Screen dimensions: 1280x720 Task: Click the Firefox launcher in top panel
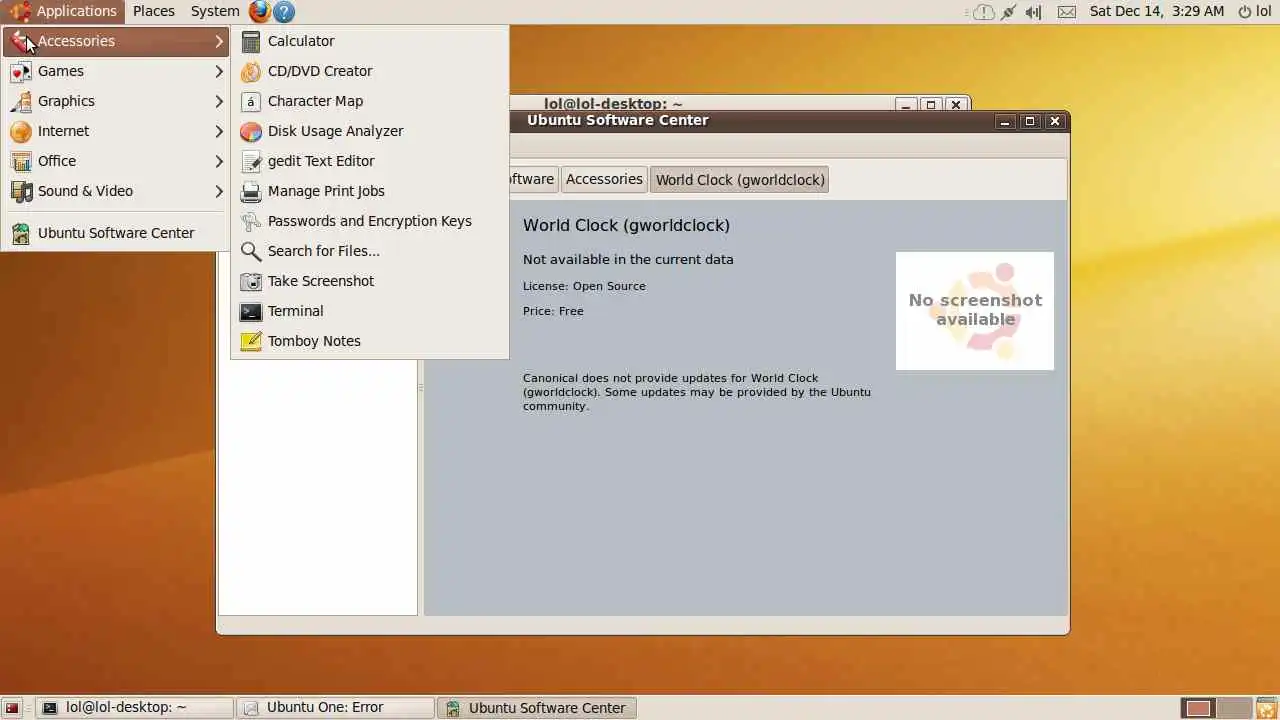tap(260, 11)
